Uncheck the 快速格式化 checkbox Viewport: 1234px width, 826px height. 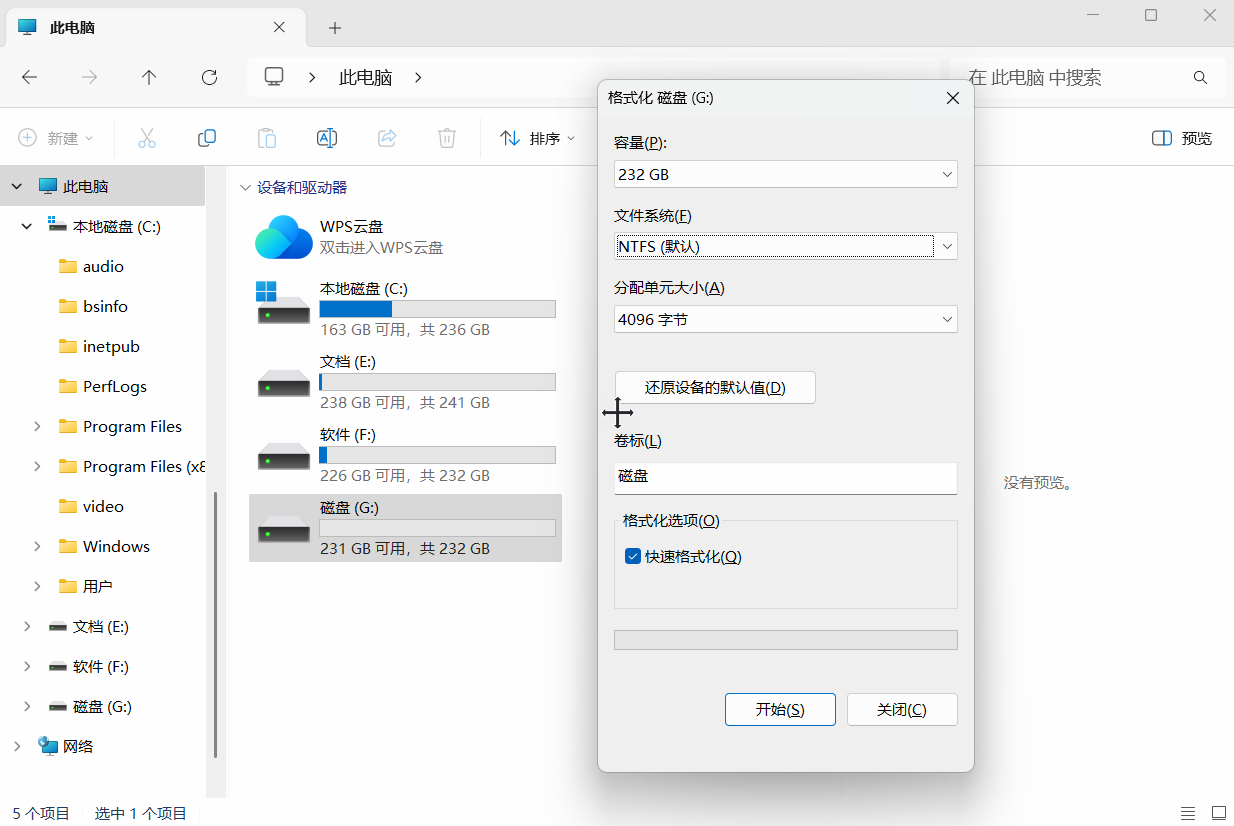[633, 557]
